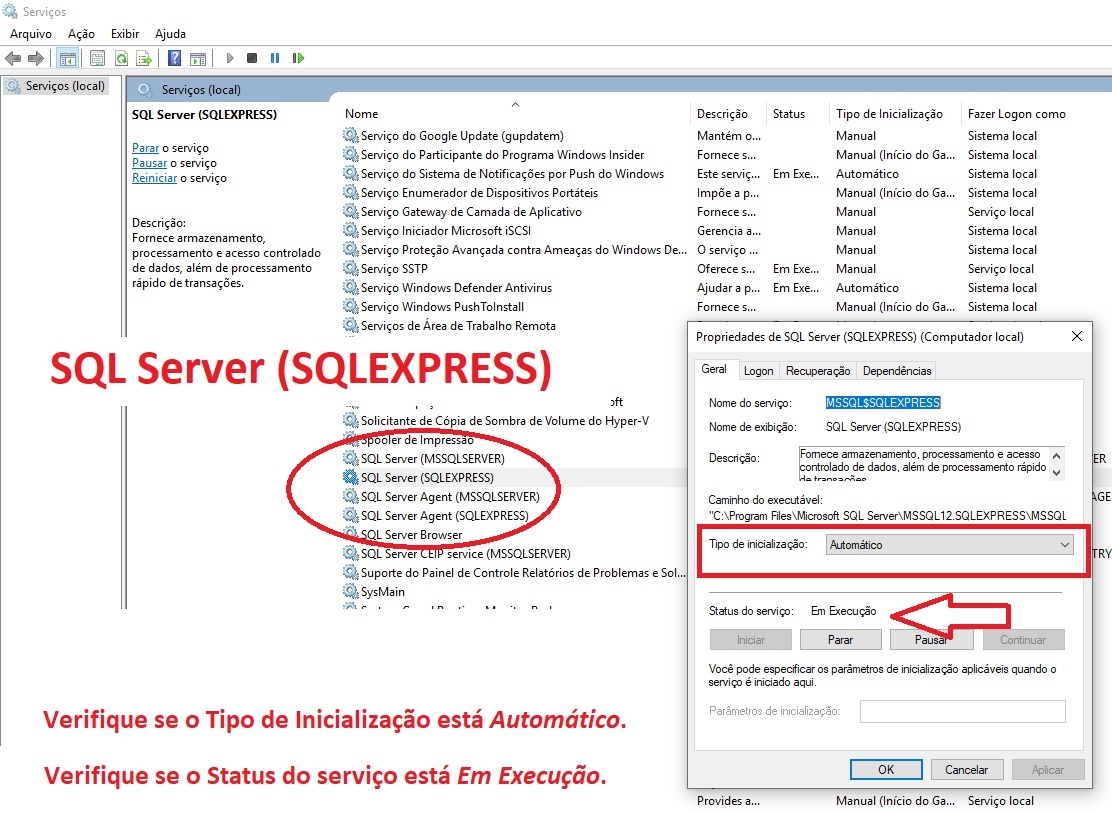Close the SQL Server properties dialog
1112x813 pixels.
click(x=1077, y=336)
